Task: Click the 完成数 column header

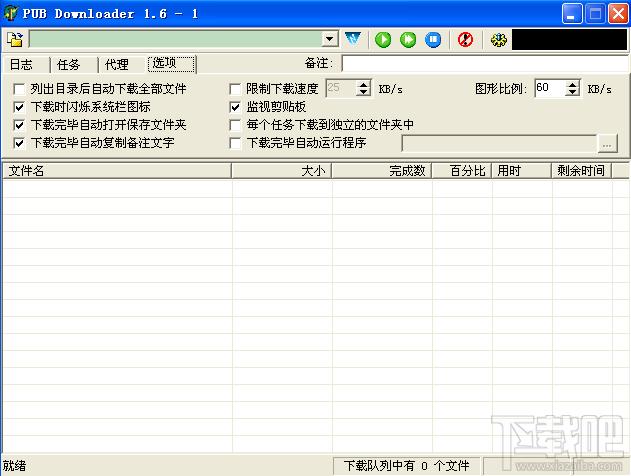Action: pyautogui.click(x=382, y=171)
